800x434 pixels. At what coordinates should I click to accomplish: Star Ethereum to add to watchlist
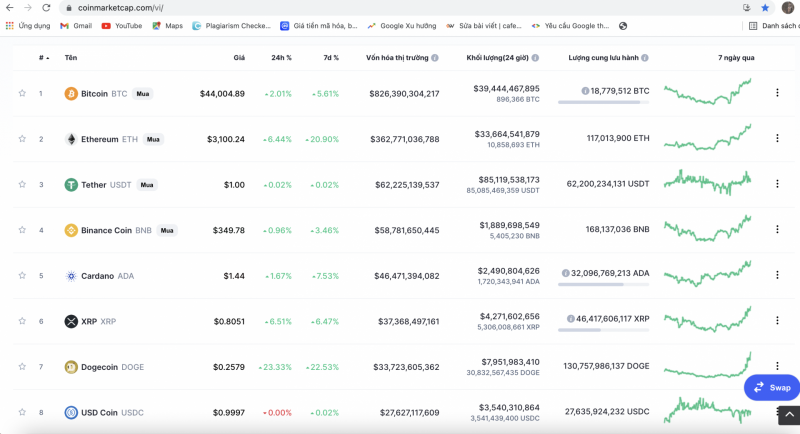tap(22, 138)
